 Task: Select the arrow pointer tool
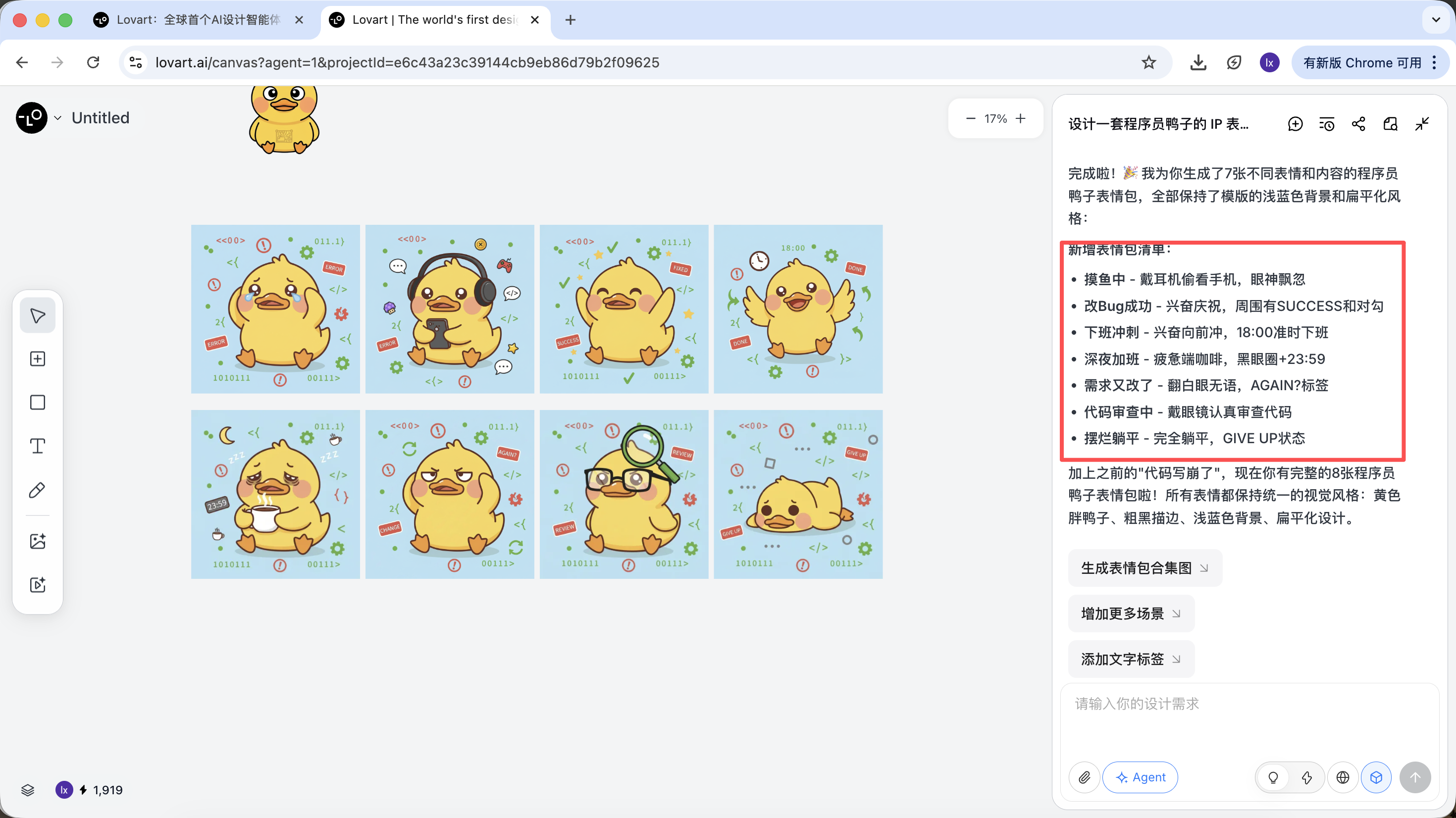37,315
